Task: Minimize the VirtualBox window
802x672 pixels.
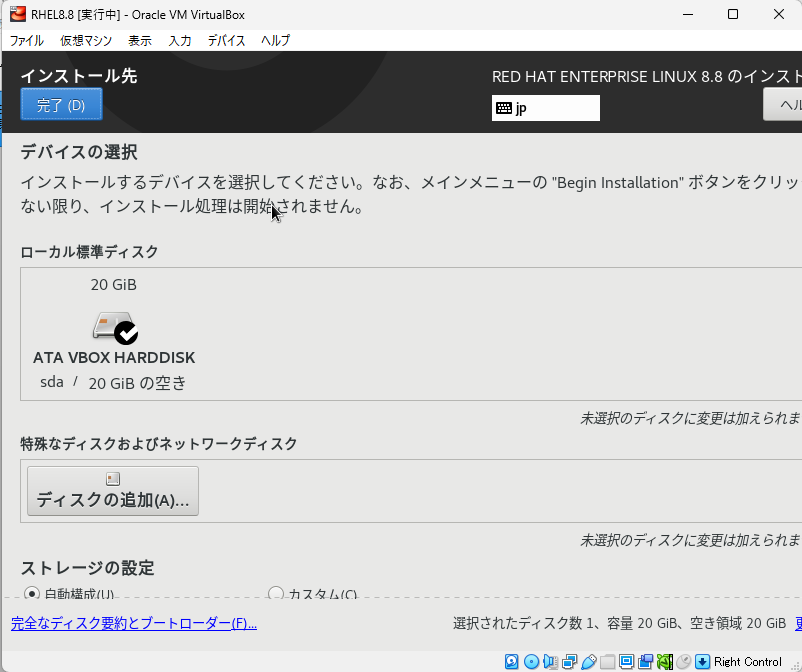Action: [x=688, y=14]
